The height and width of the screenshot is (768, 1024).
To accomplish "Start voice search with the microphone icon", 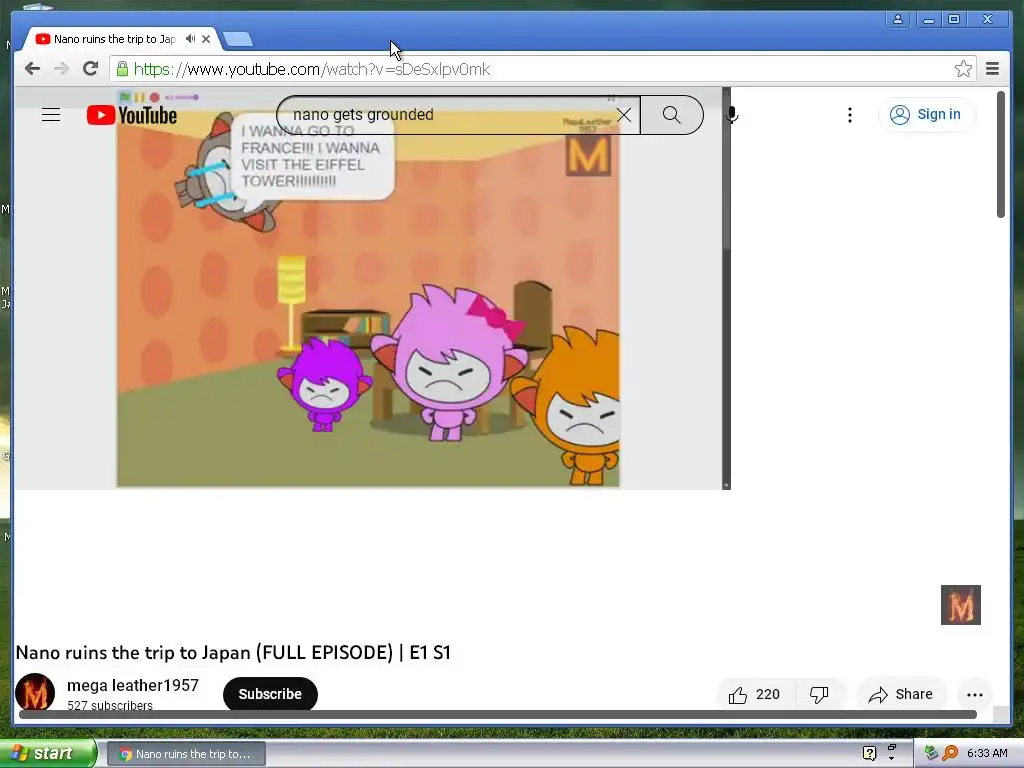I will click(732, 115).
